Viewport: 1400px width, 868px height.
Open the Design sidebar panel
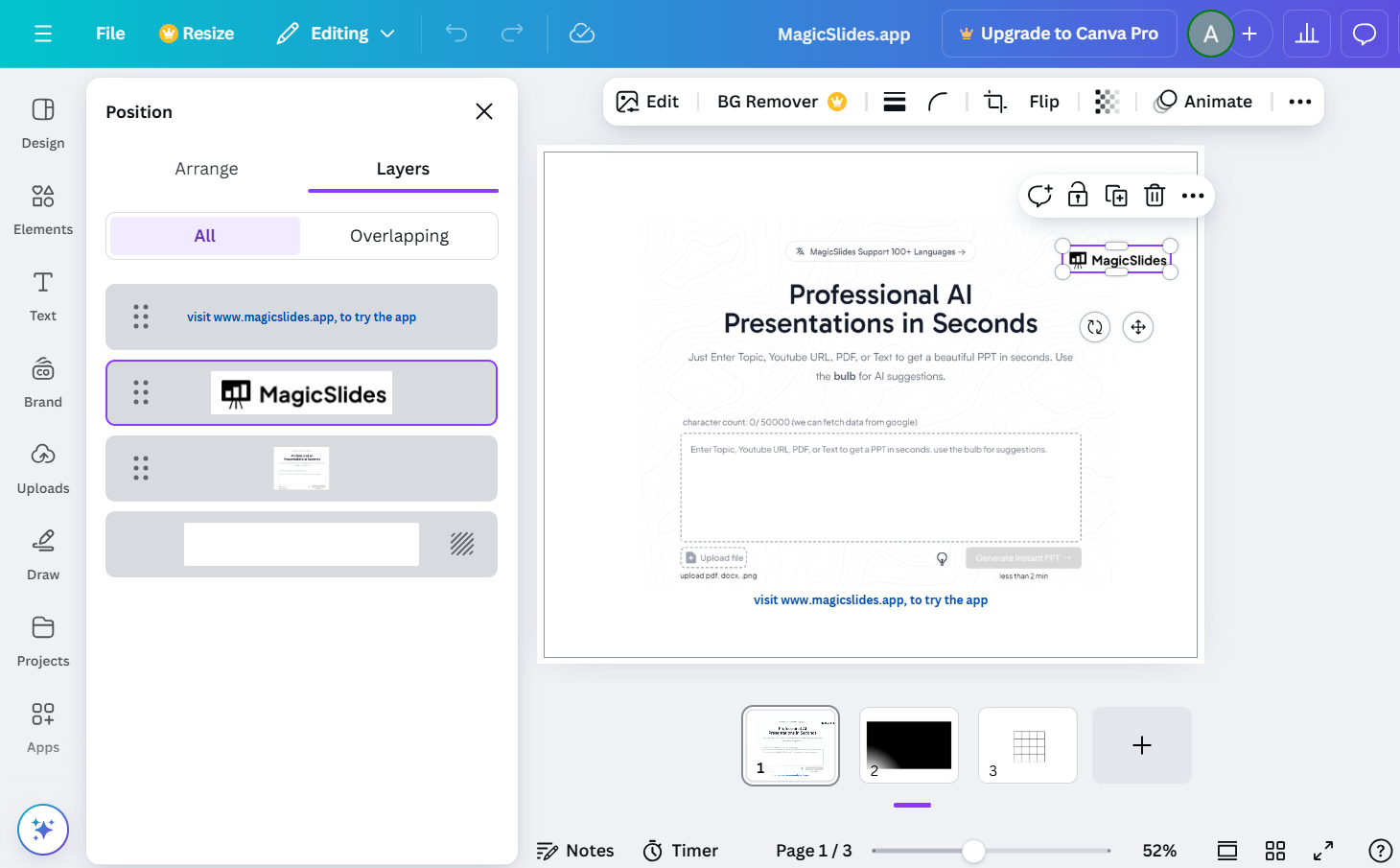tap(43, 124)
